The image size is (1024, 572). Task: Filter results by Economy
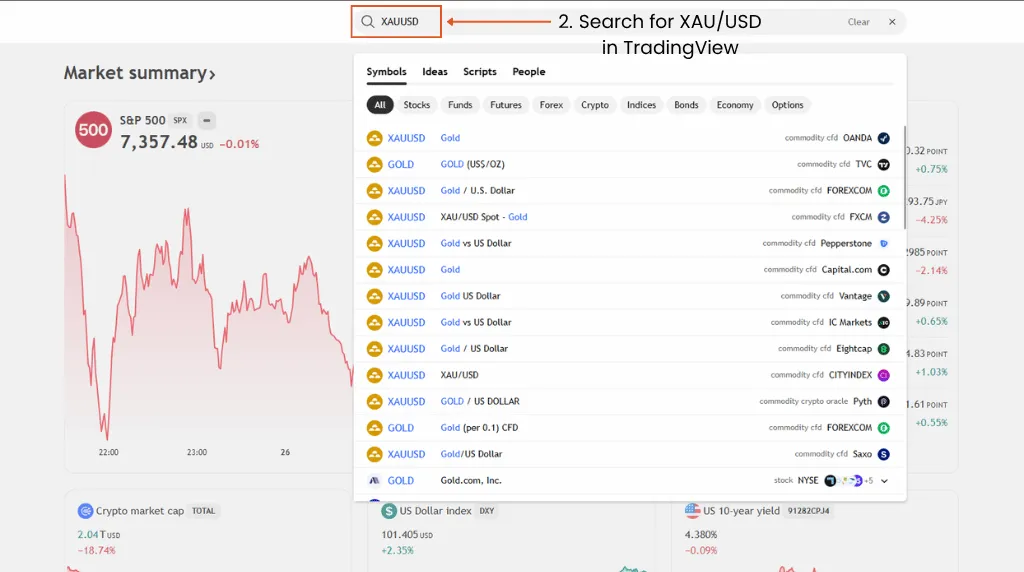735,104
